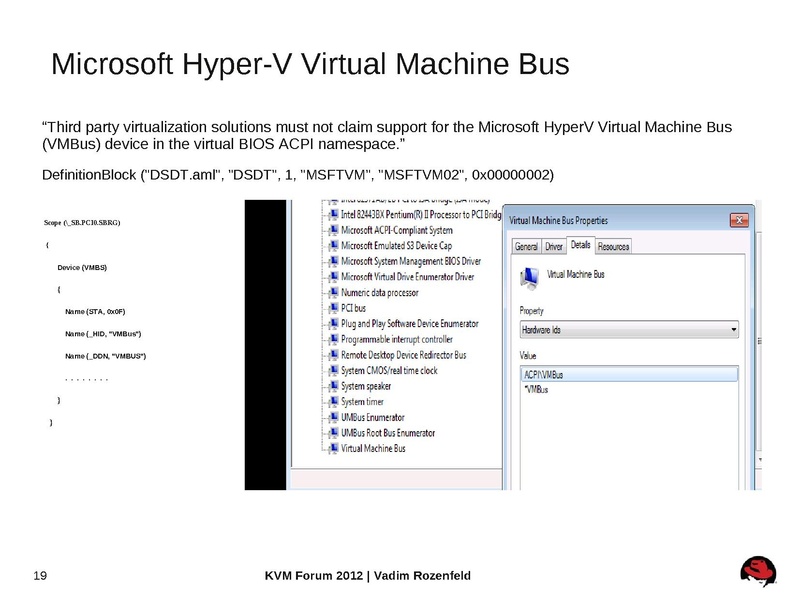Select the Details tab

(x=581, y=243)
